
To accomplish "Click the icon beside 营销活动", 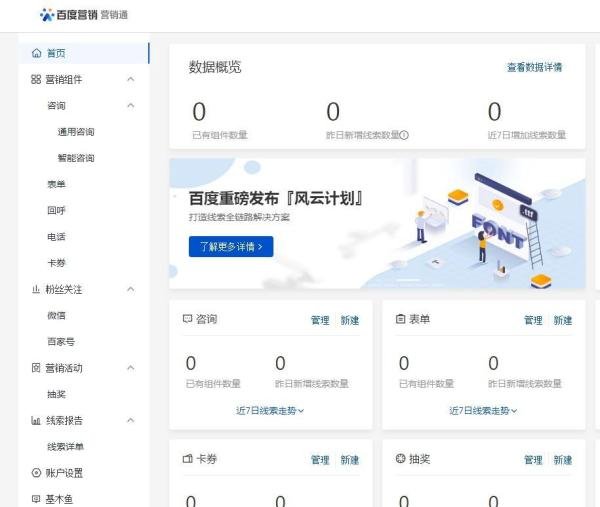I will click(x=36, y=368).
